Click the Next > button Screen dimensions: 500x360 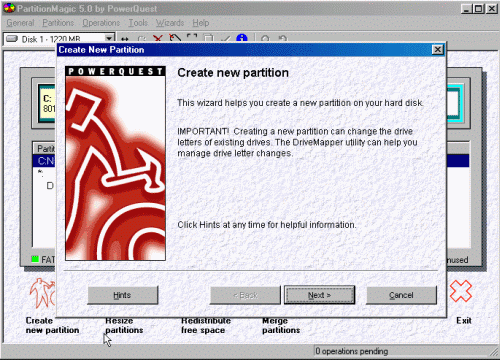point(319,295)
